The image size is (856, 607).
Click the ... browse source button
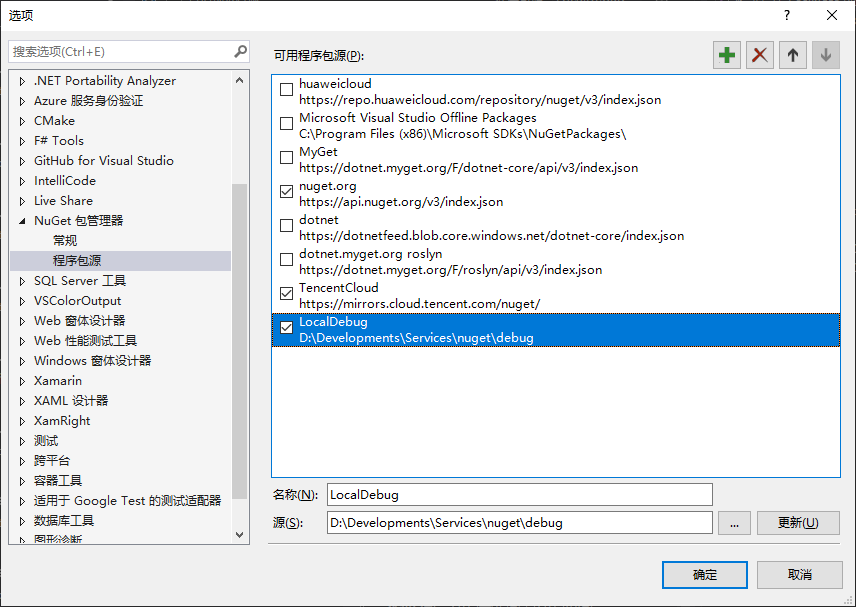click(x=734, y=523)
